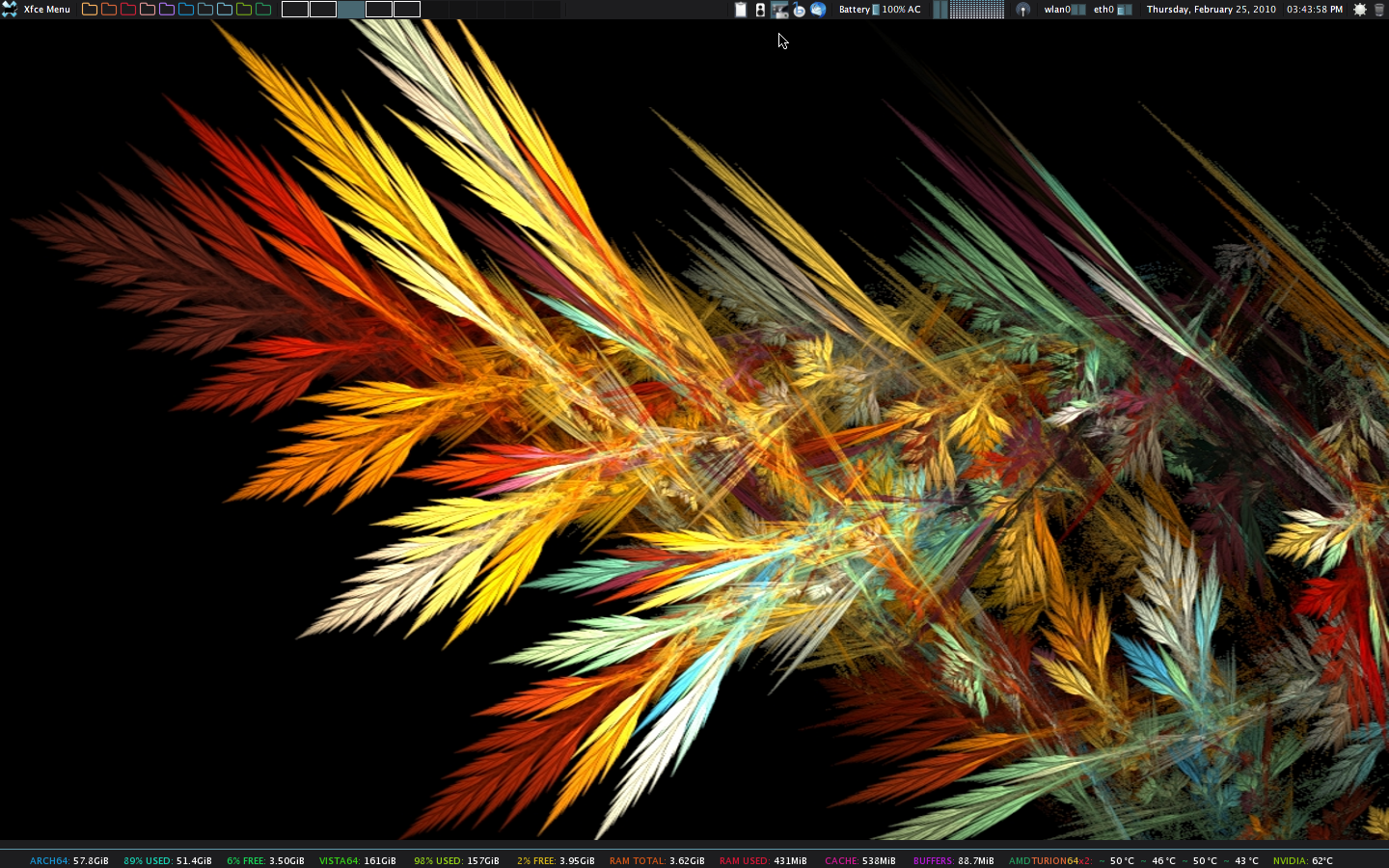Open the dark green folder launcher
The image size is (1389, 868).
coord(263,9)
